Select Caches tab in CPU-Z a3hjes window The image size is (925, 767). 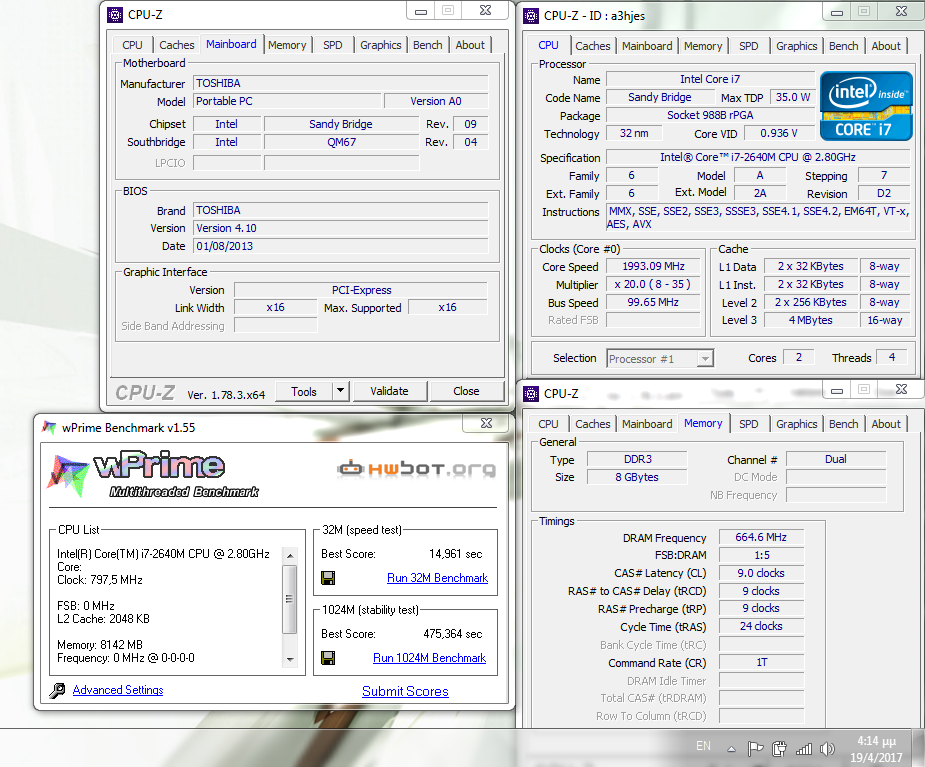(592, 46)
